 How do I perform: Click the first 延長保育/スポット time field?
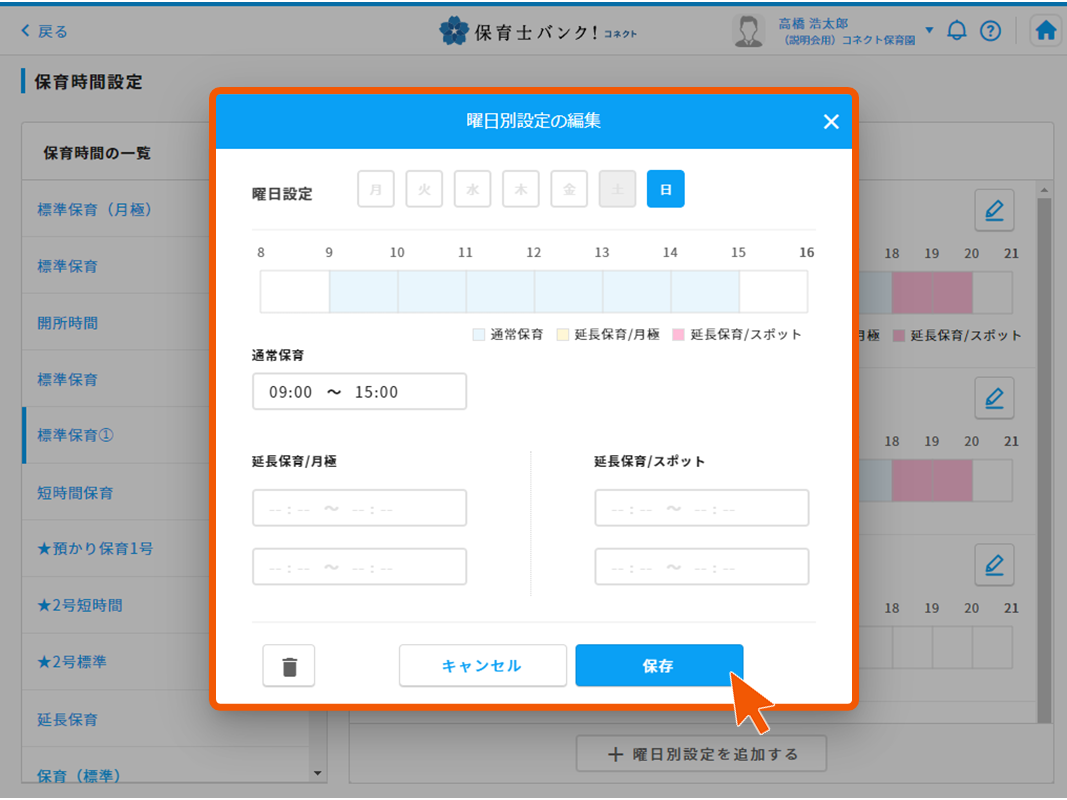coord(701,509)
